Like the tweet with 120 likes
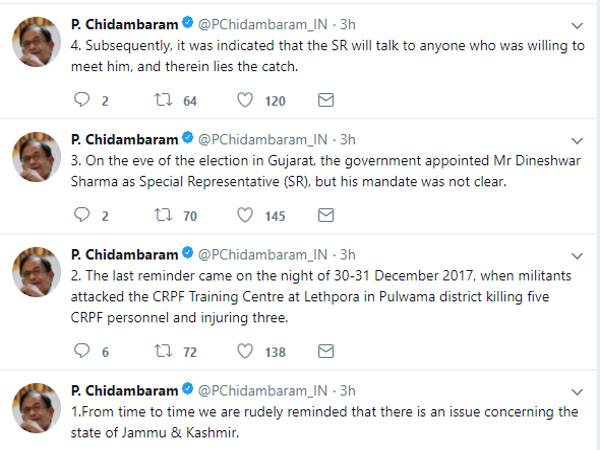 (244, 100)
